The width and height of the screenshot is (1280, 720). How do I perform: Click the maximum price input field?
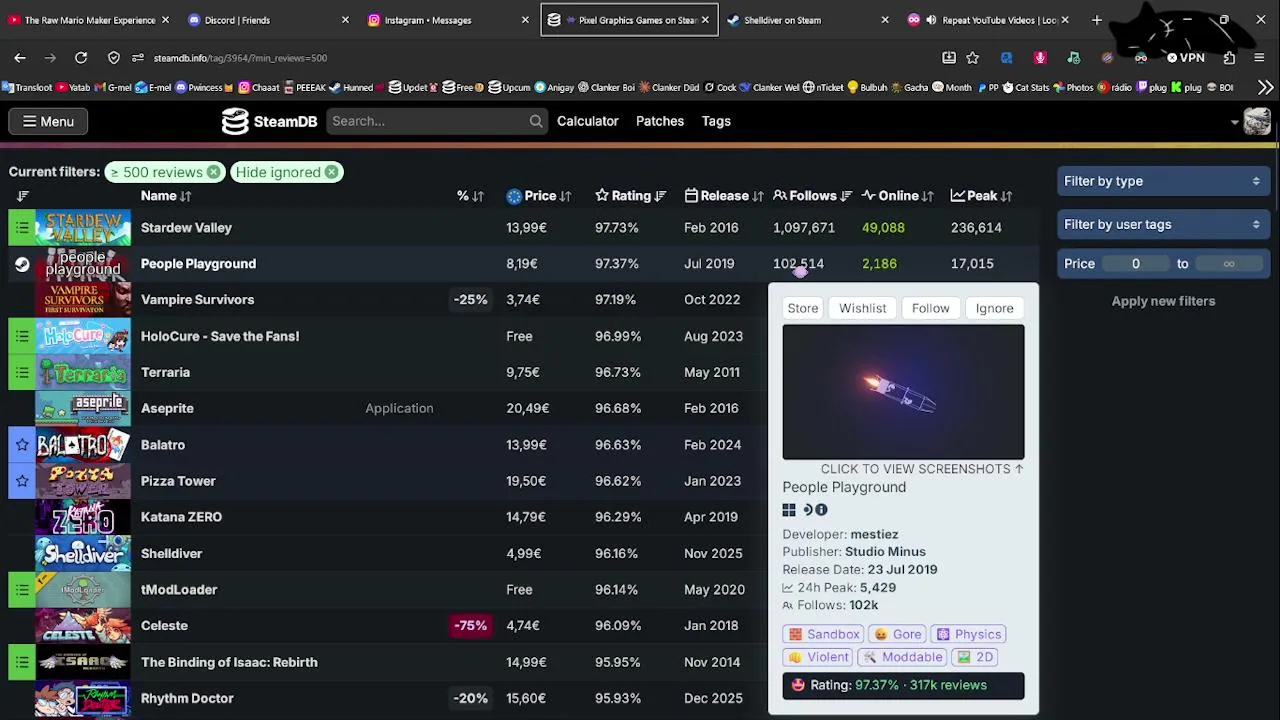point(1229,264)
